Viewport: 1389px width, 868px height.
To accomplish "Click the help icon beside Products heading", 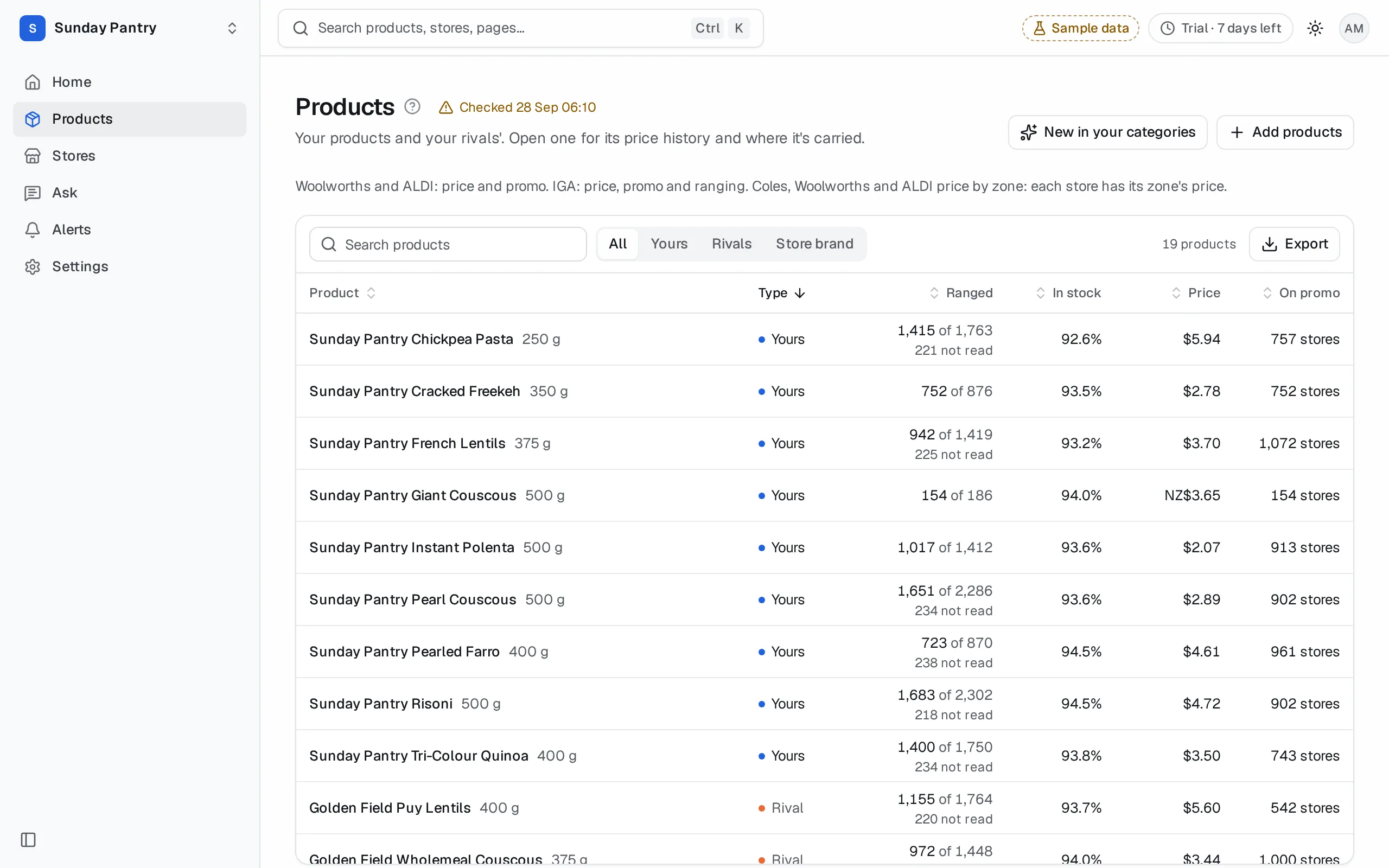I will (412, 107).
